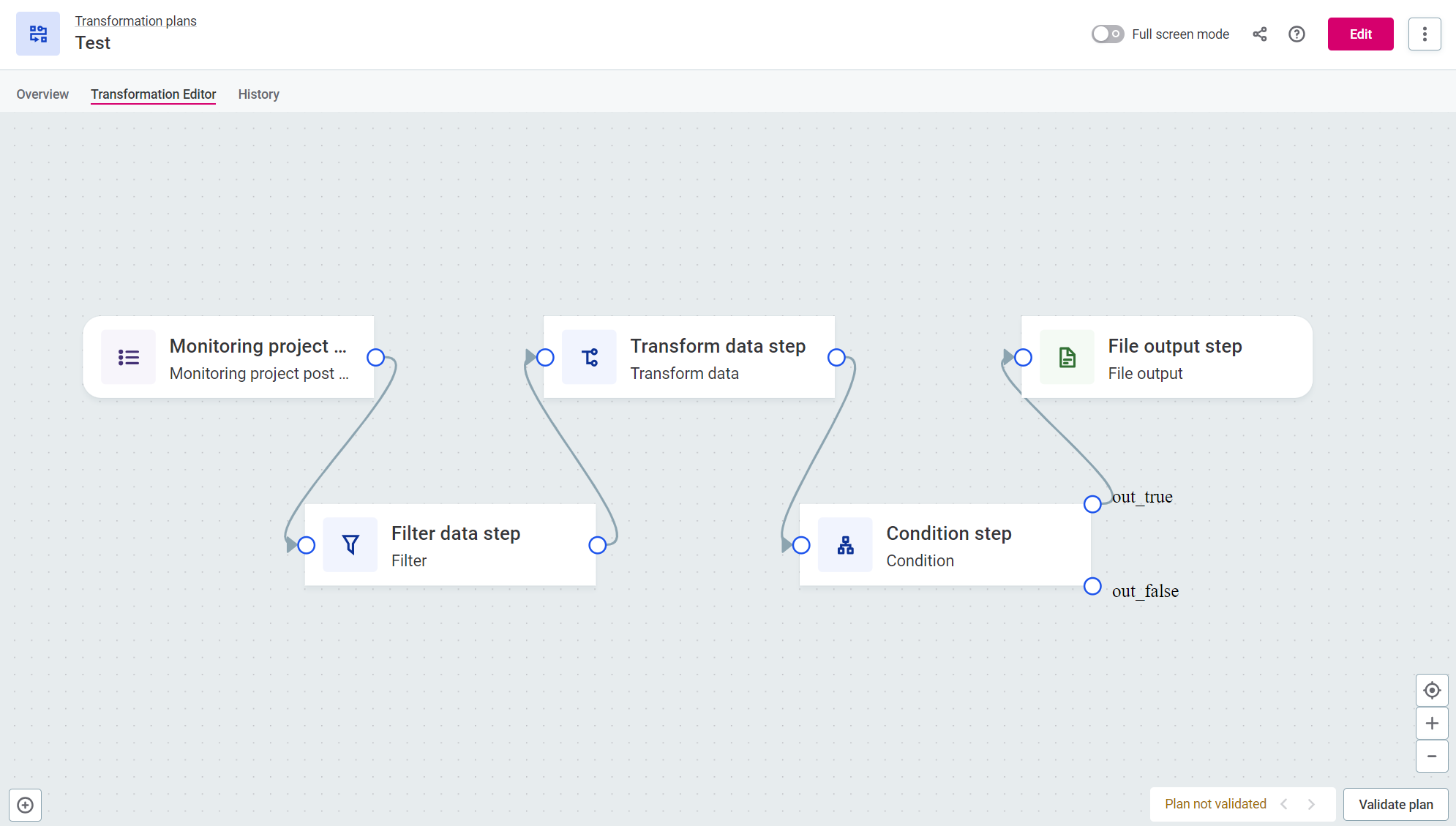Open the help question mark icon
1456x826 pixels.
coord(1296,34)
